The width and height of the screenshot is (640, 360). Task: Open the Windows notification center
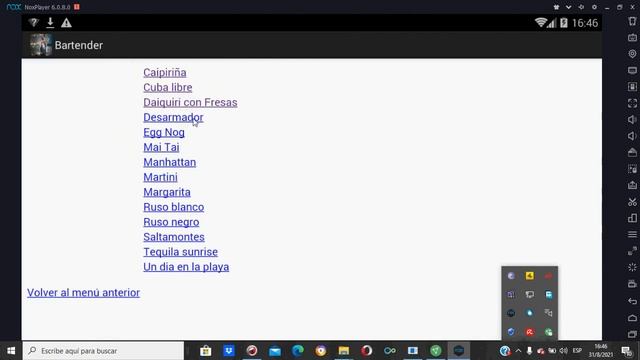pyautogui.click(x=627, y=351)
